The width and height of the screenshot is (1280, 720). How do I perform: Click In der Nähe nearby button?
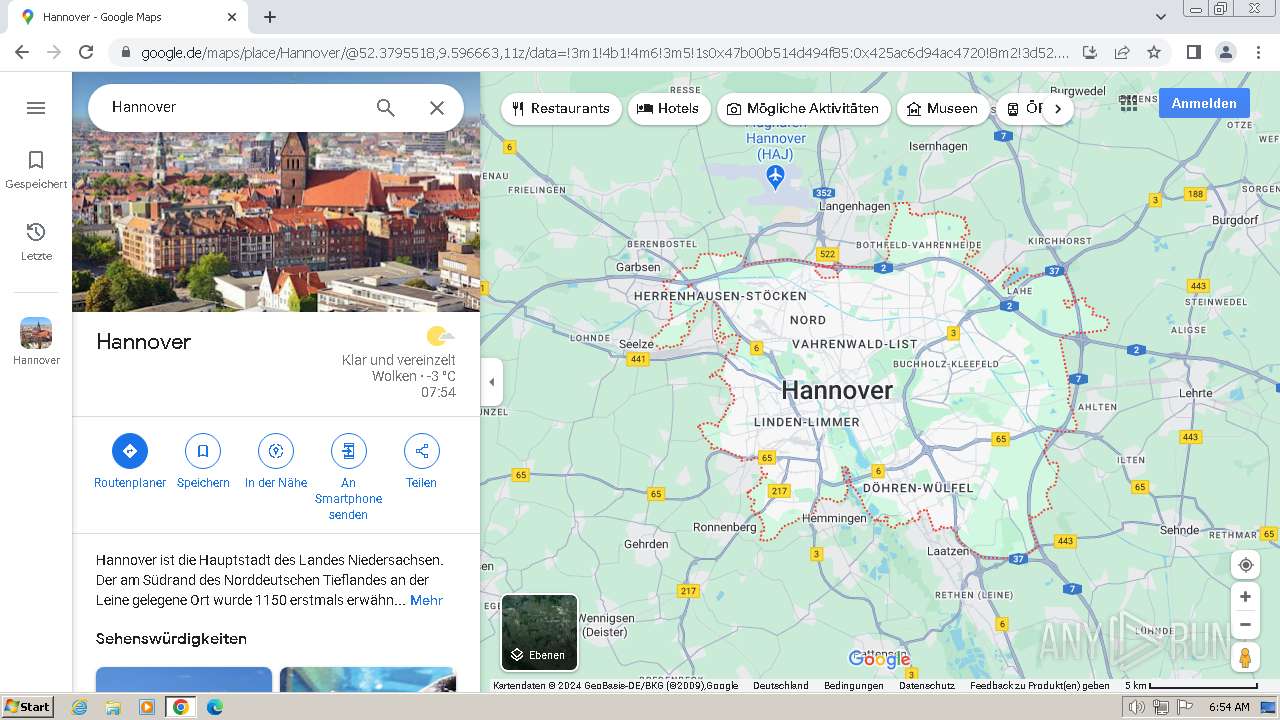click(276, 461)
